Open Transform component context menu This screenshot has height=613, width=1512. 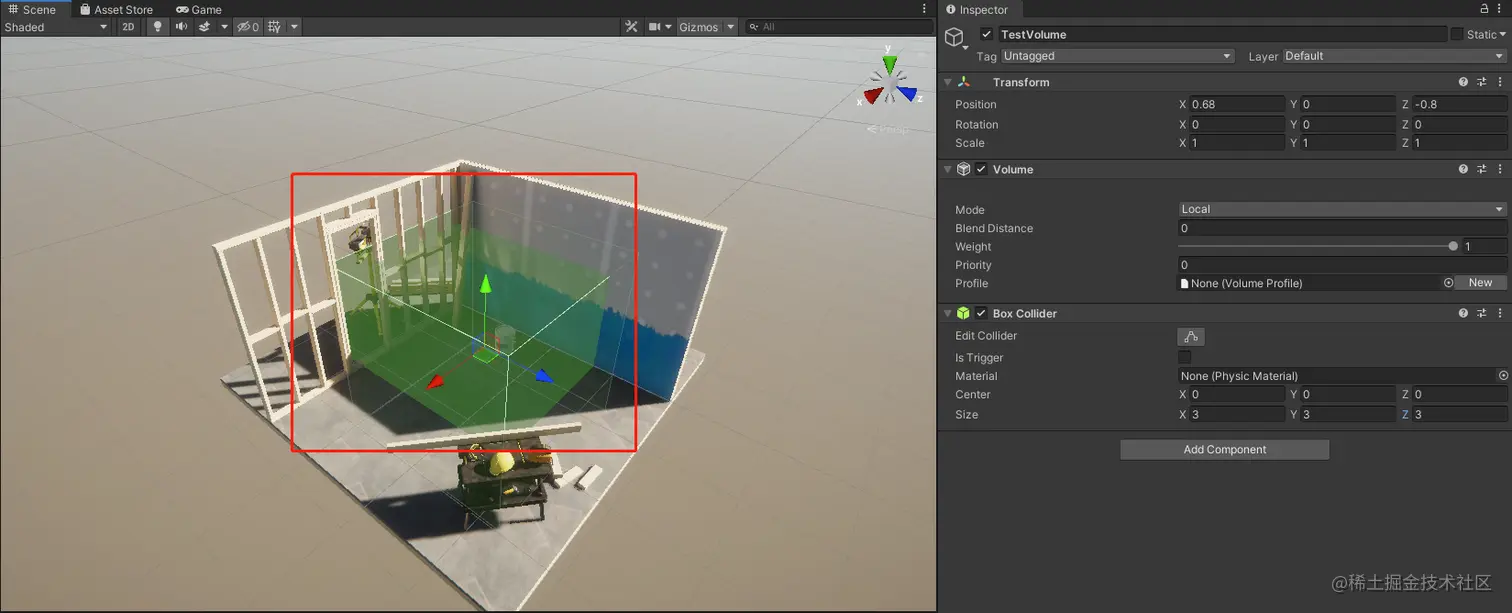click(1500, 82)
